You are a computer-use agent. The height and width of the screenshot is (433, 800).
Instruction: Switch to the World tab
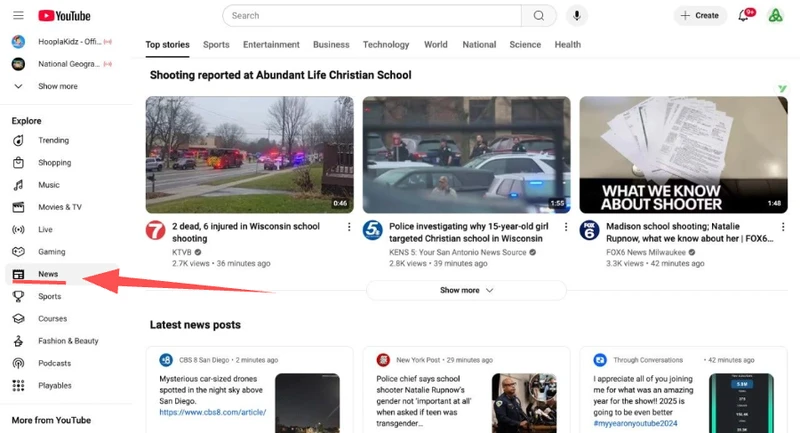[436, 45]
